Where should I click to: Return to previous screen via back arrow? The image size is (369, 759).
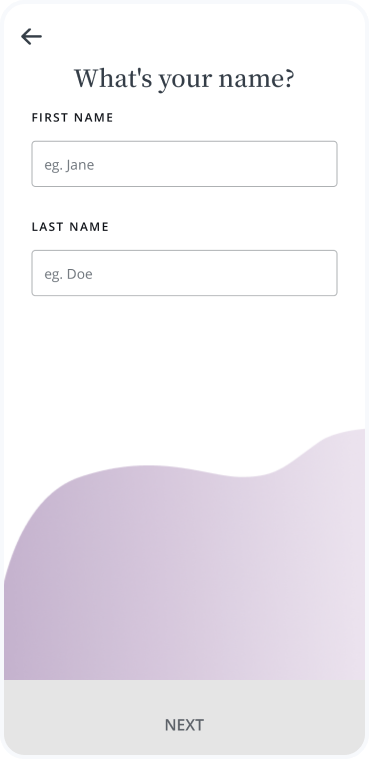coord(31,36)
